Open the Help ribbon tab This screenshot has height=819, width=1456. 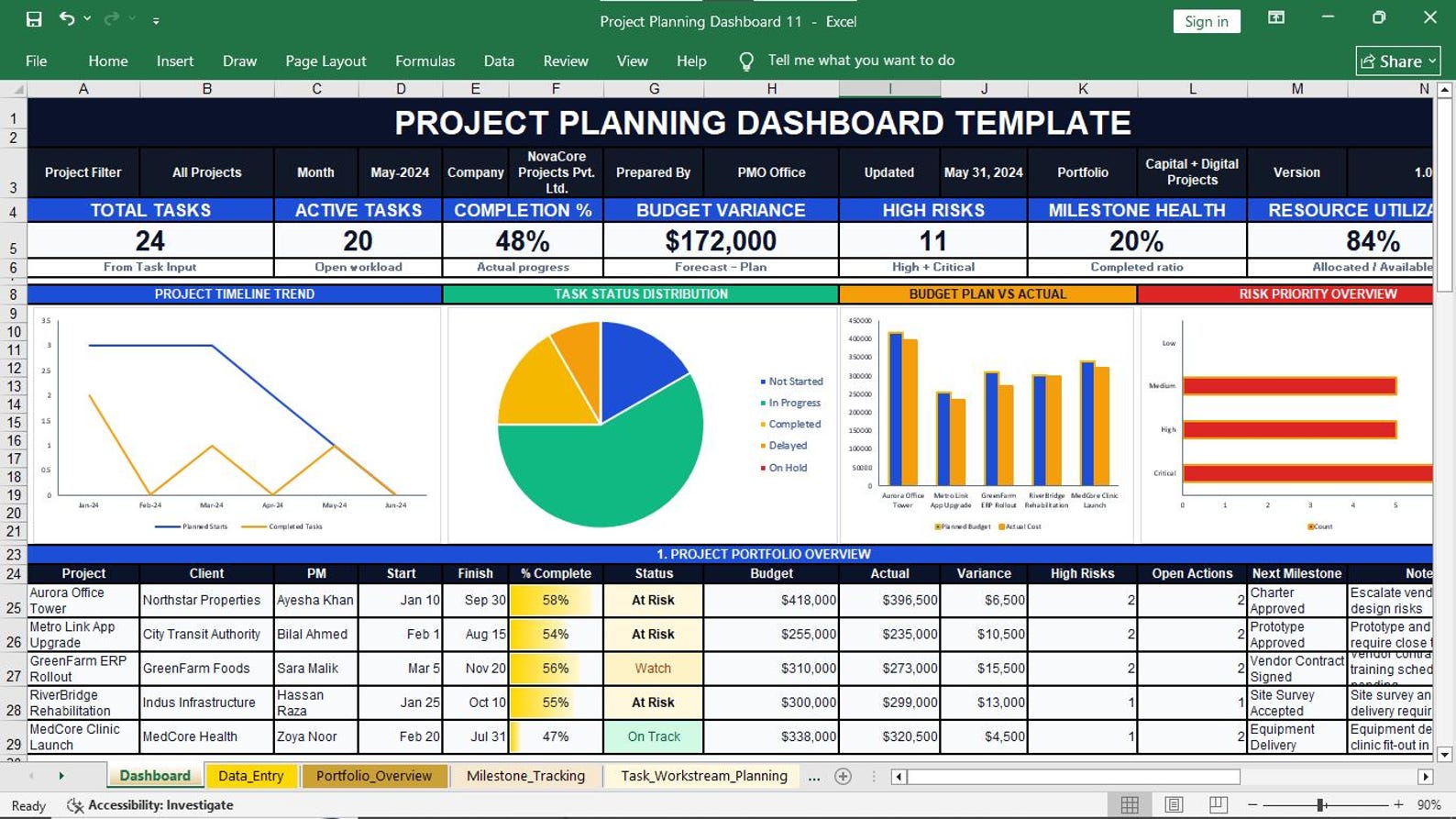pos(691,61)
